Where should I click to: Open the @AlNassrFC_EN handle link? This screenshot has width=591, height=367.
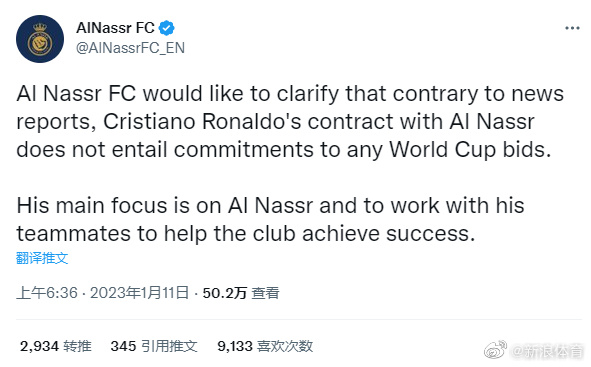(x=130, y=48)
